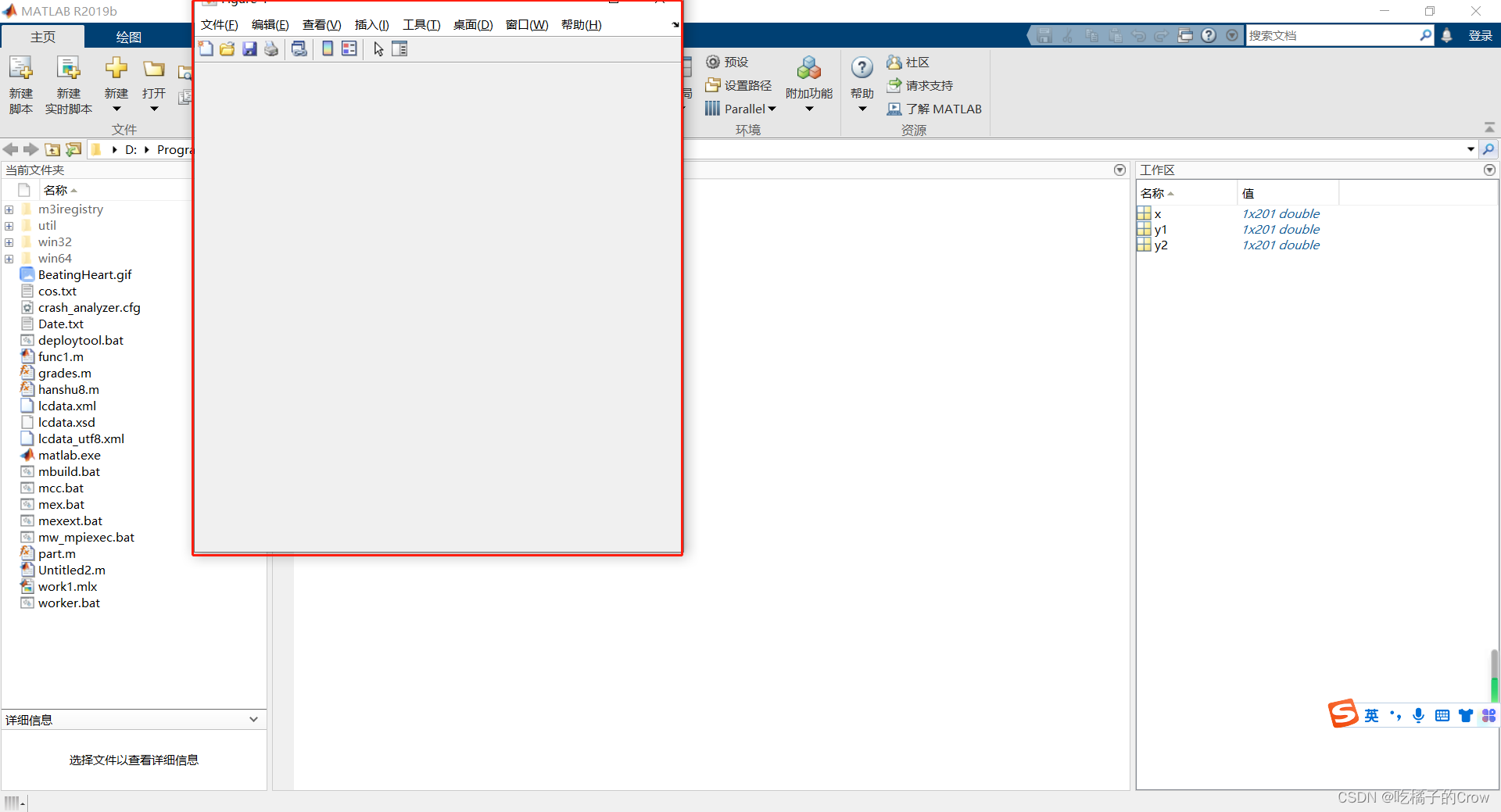Click 新建实时脚本 New Live Script icon
The width and height of the screenshot is (1501, 812).
(69, 69)
